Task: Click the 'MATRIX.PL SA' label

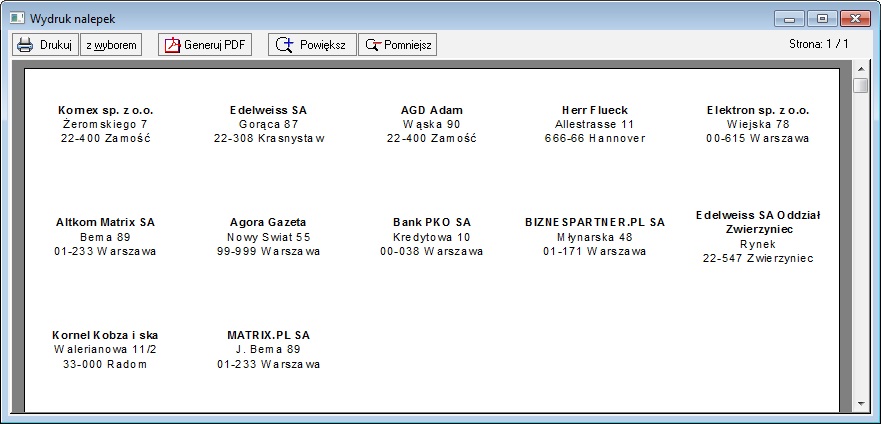Action: click(x=268, y=335)
